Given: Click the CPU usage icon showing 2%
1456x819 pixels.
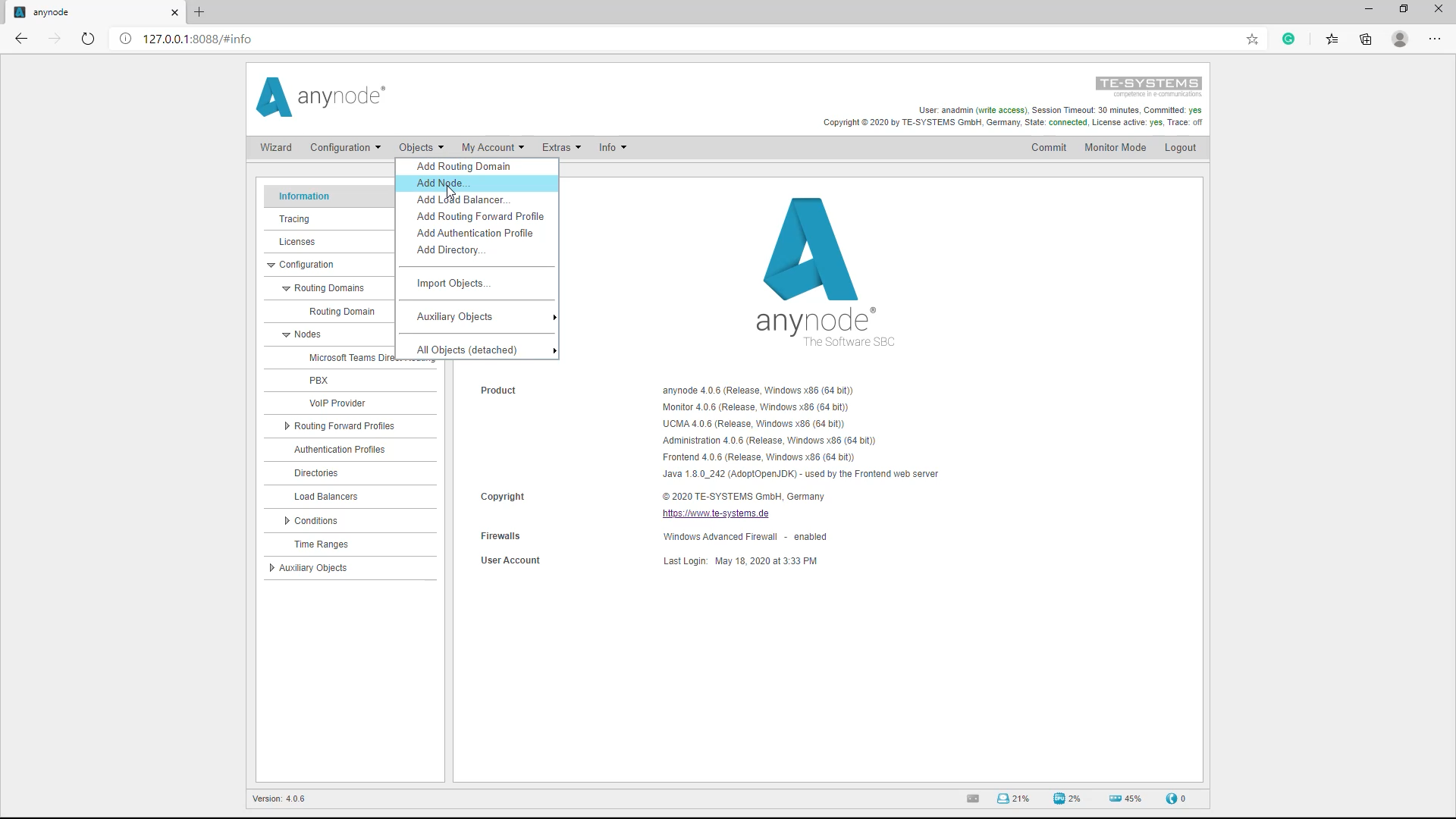Looking at the screenshot, I should [1059, 799].
